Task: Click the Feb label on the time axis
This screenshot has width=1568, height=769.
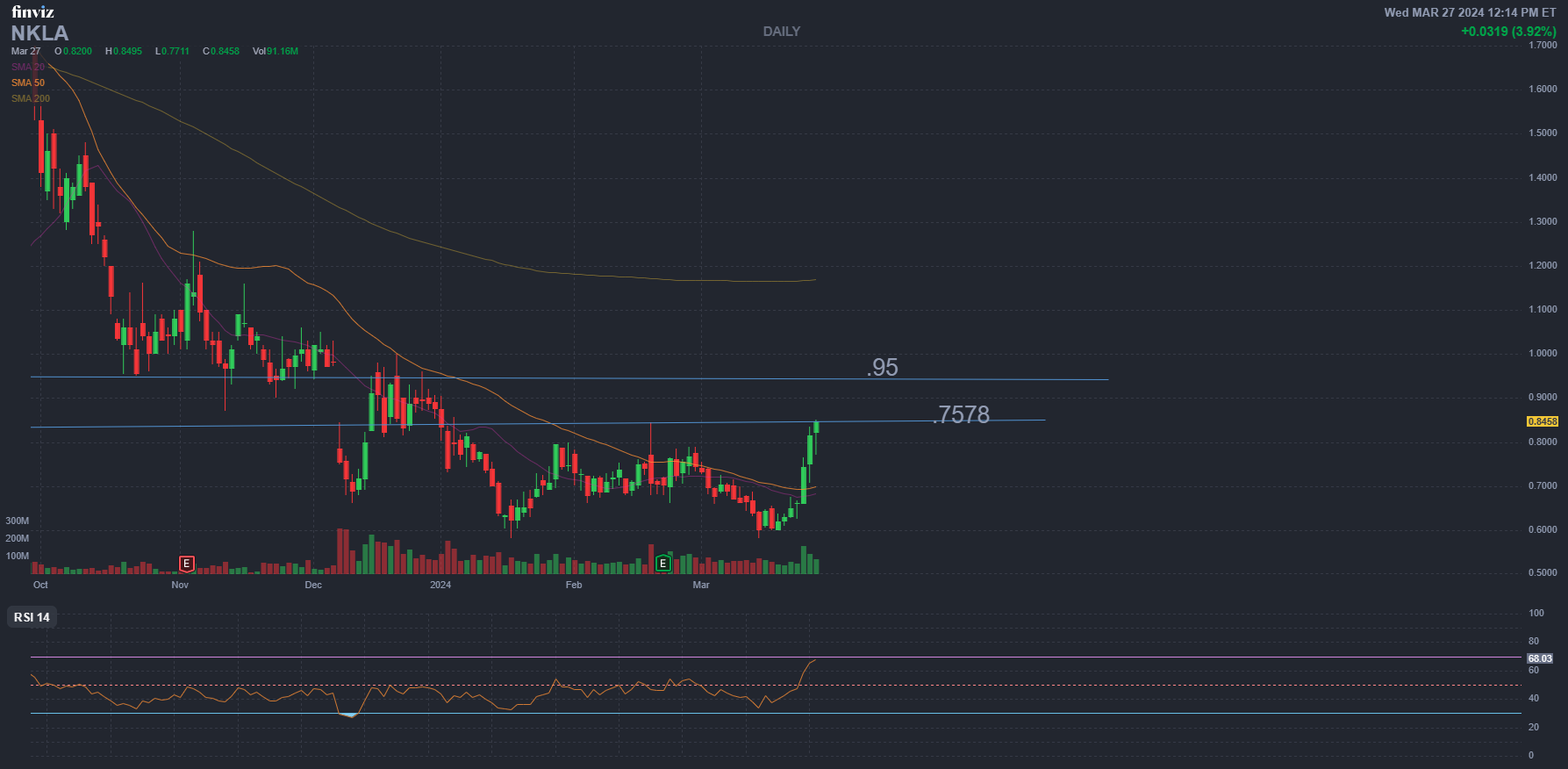Action: [574, 585]
